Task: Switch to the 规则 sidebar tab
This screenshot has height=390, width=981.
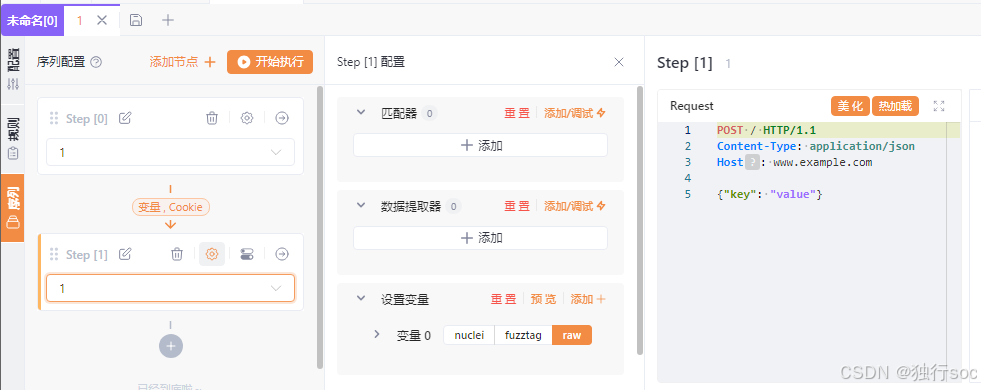Action: click(x=13, y=138)
